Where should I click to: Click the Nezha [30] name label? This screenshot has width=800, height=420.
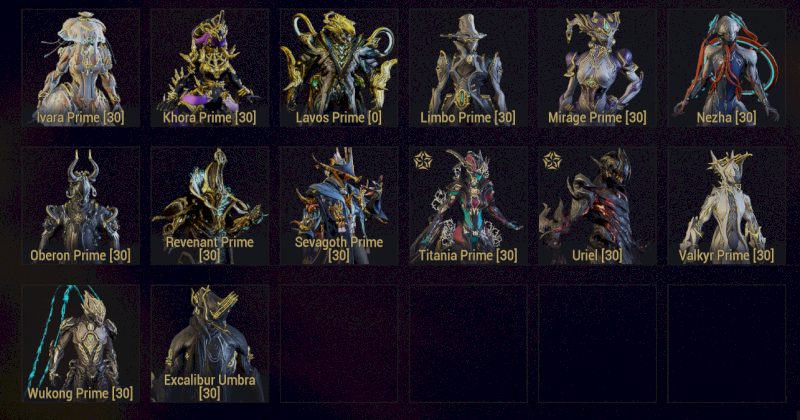[727, 118]
